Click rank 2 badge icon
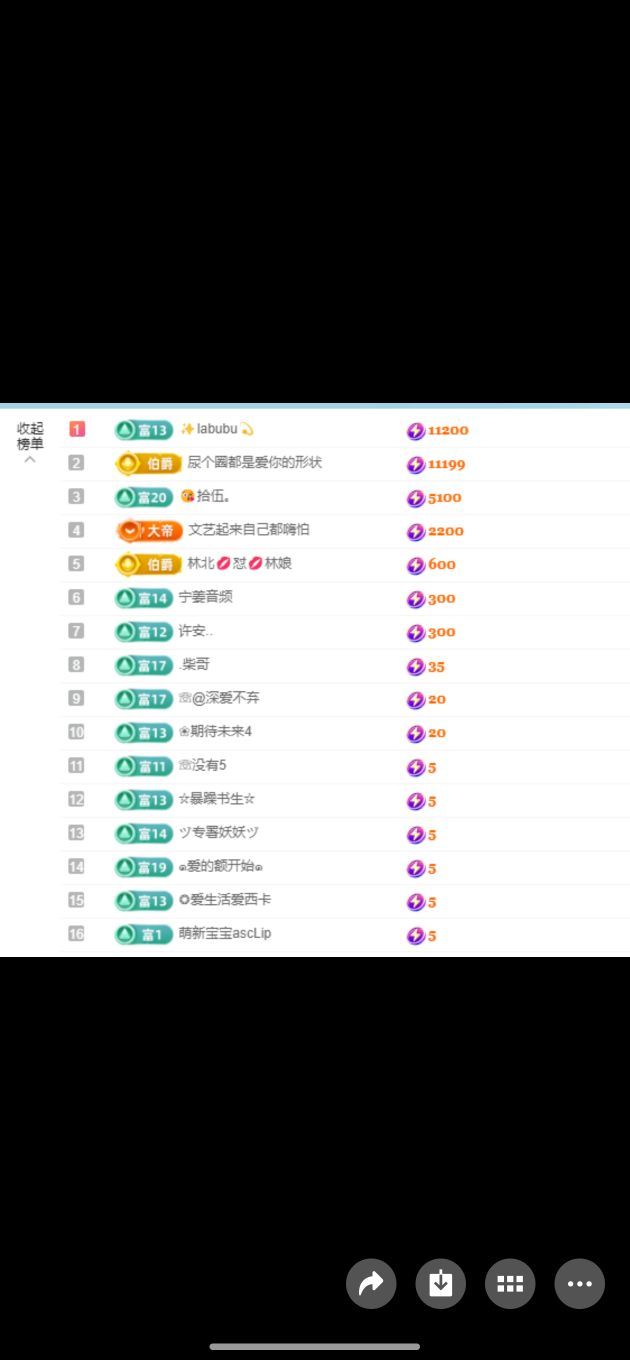The height and width of the screenshot is (1360, 630). tap(77, 463)
